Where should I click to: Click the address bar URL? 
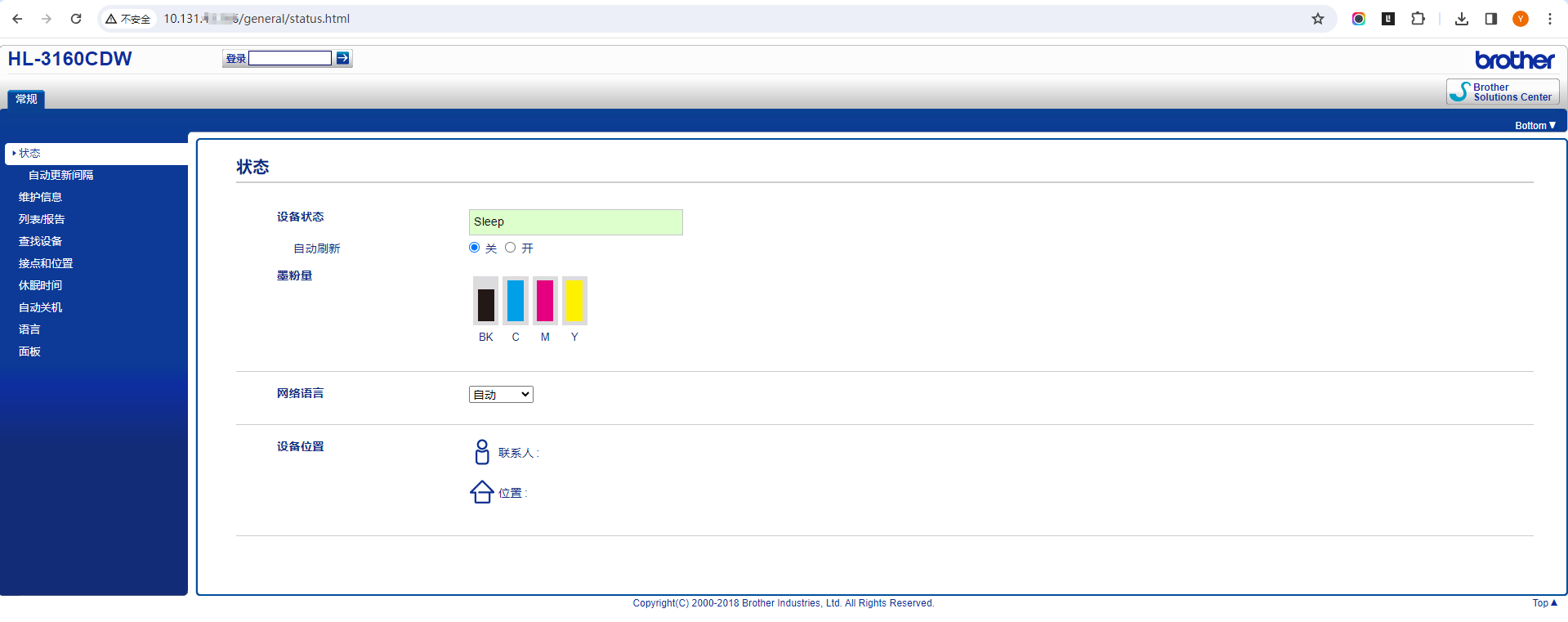257,19
